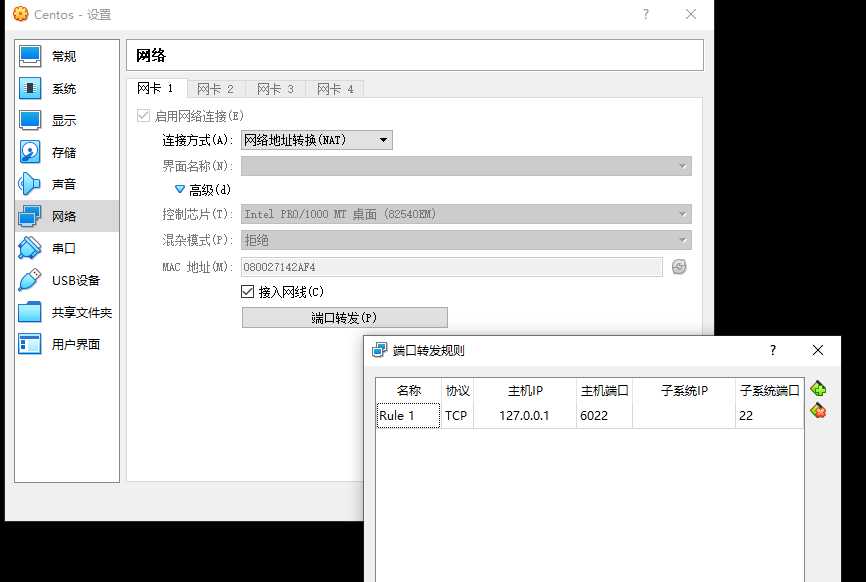
Task: Open the 显示 (Display) monitor icon
Action: (x=30, y=120)
